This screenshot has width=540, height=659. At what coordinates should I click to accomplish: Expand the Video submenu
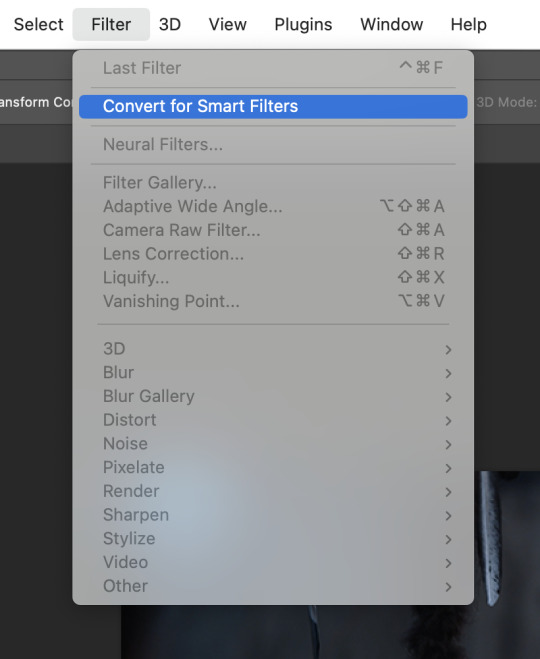tap(273, 563)
